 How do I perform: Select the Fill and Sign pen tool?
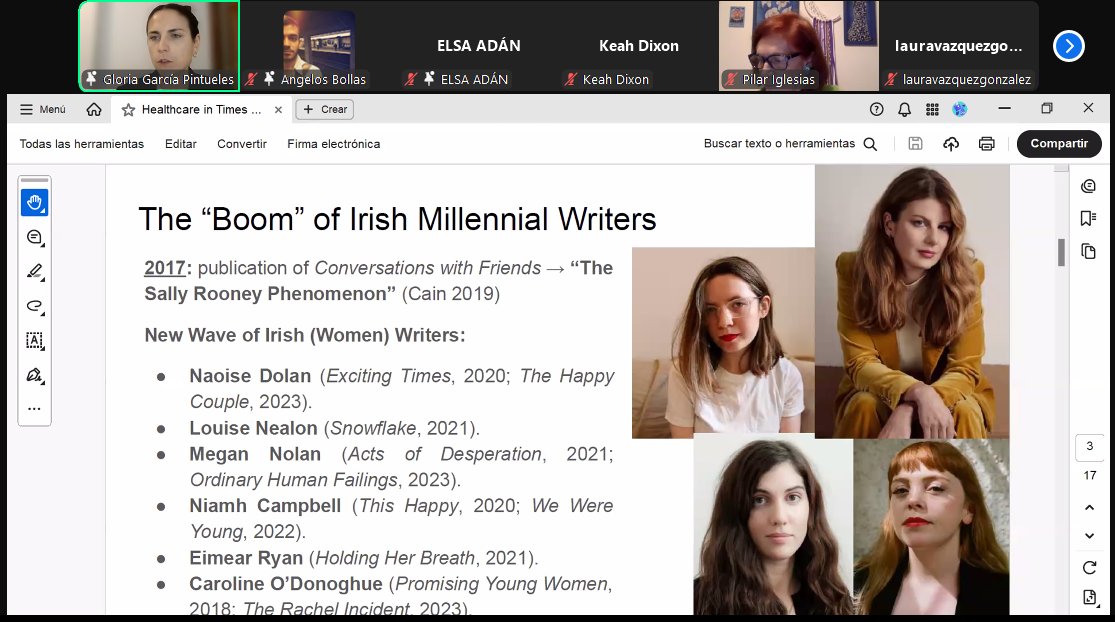click(x=35, y=375)
